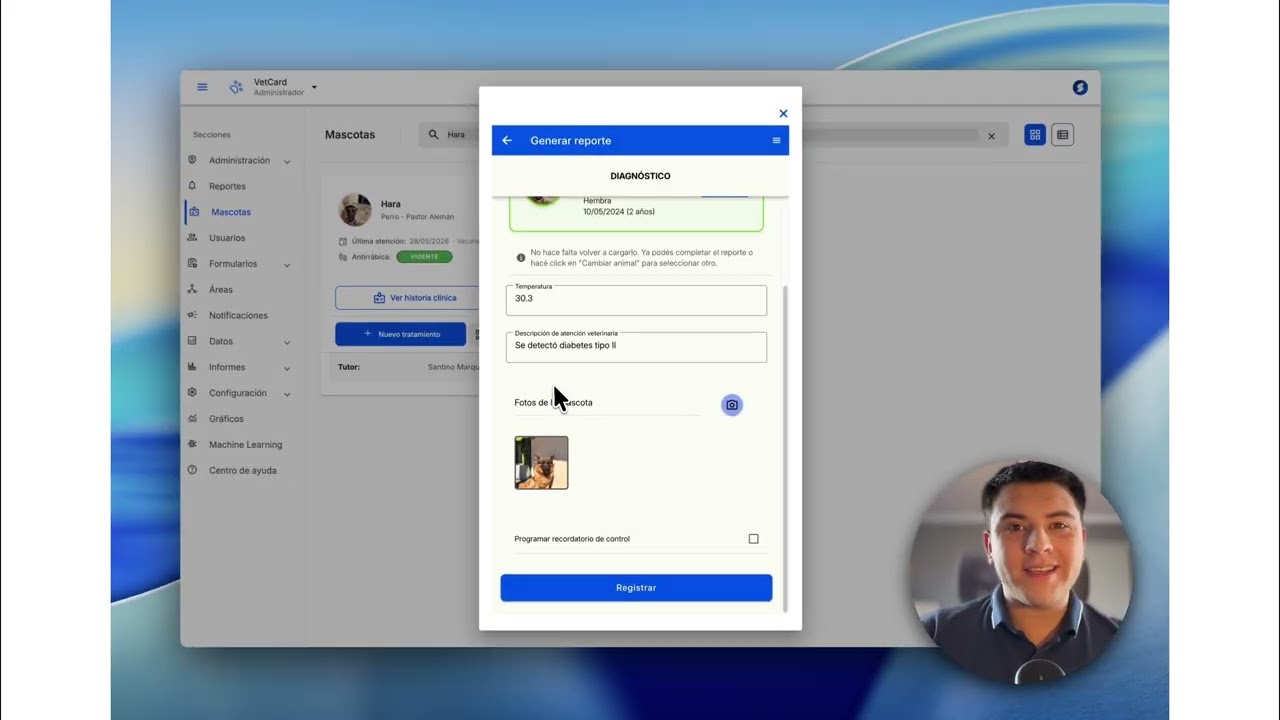This screenshot has height=720, width=1280.
Task: Click the calendar icon beside Última atención
Action: (343, 241)
